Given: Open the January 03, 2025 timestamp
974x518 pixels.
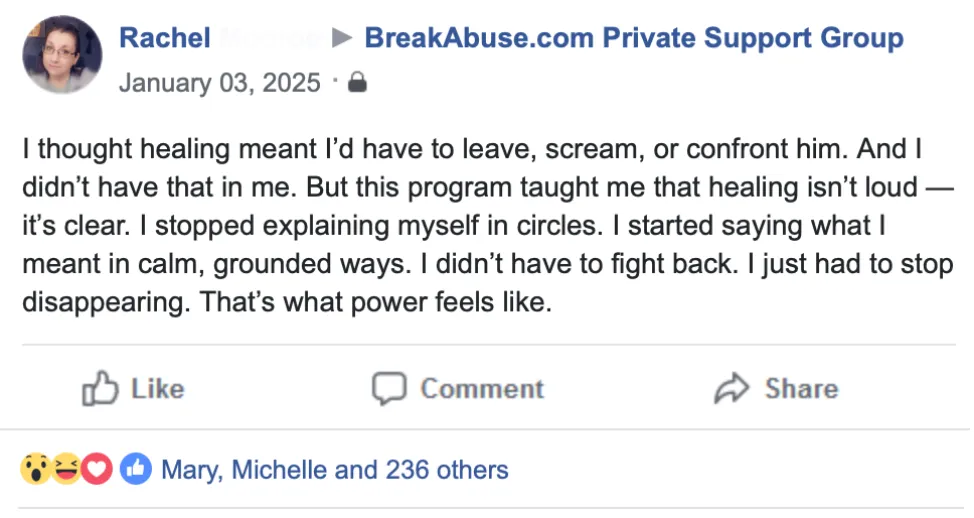Looking at the screenshot, I should pos(219,83).
